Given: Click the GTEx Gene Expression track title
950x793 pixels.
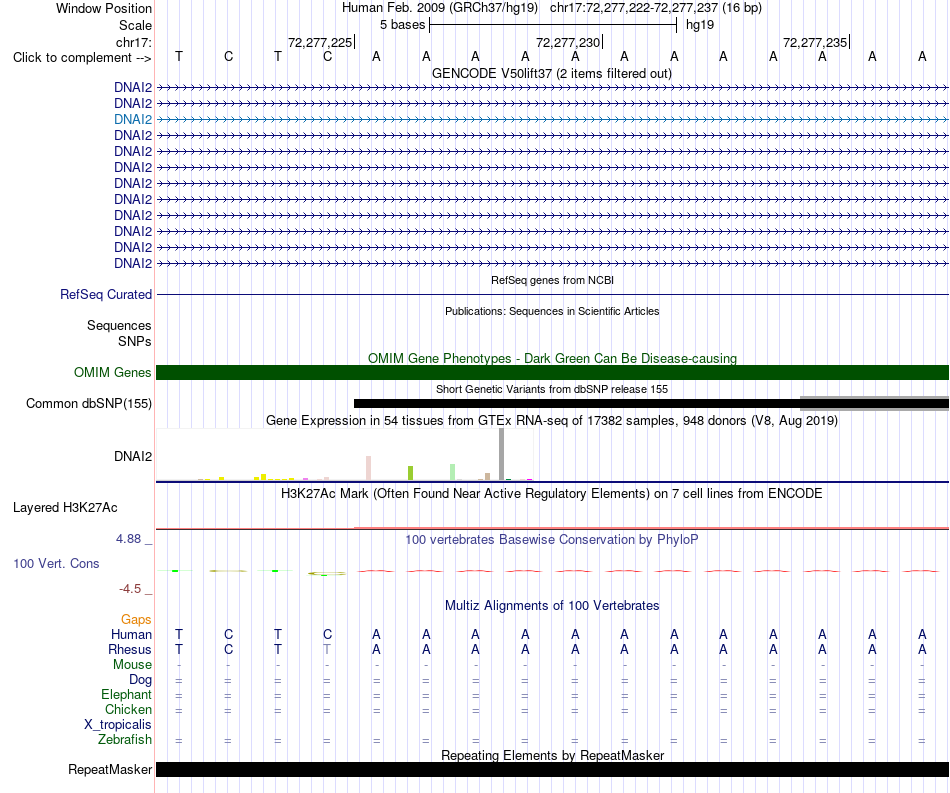Looking at the screenshot, I should click(x=552, y=420).
